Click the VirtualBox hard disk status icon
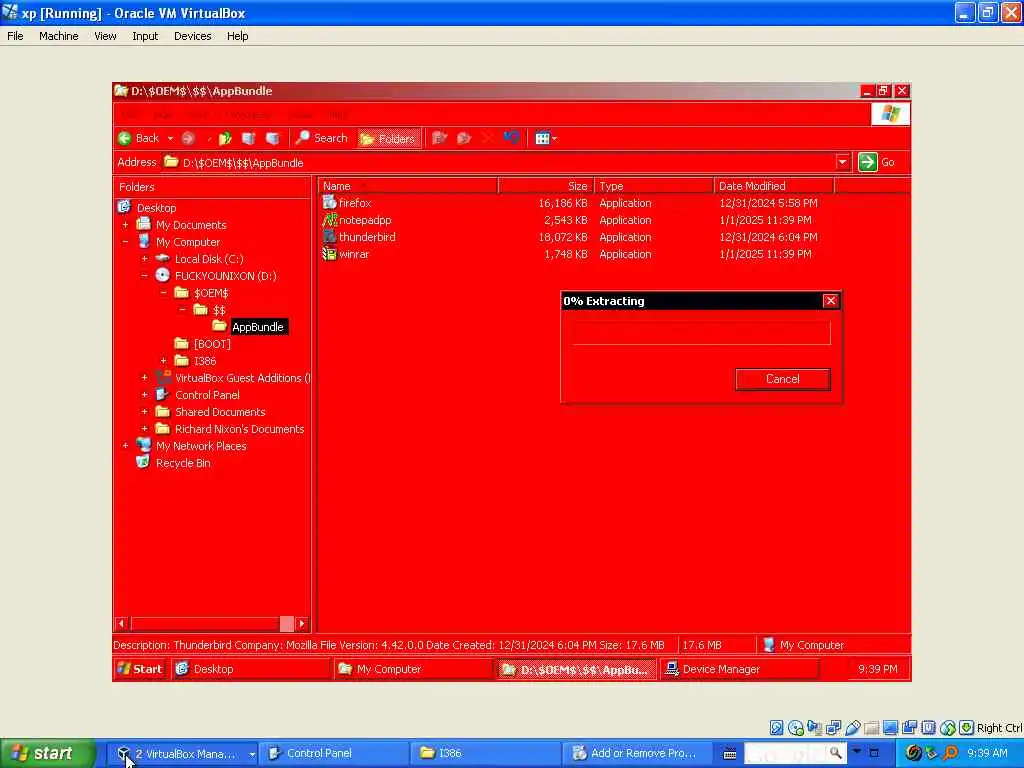The width and height of the screenshot is (1024, 768). pos(776,728)
